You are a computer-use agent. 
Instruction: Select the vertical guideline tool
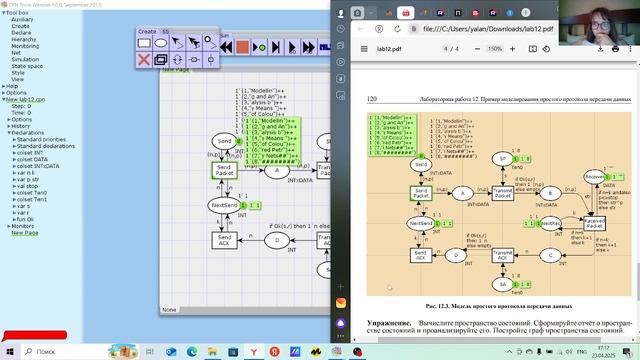(x=211, y=60)
